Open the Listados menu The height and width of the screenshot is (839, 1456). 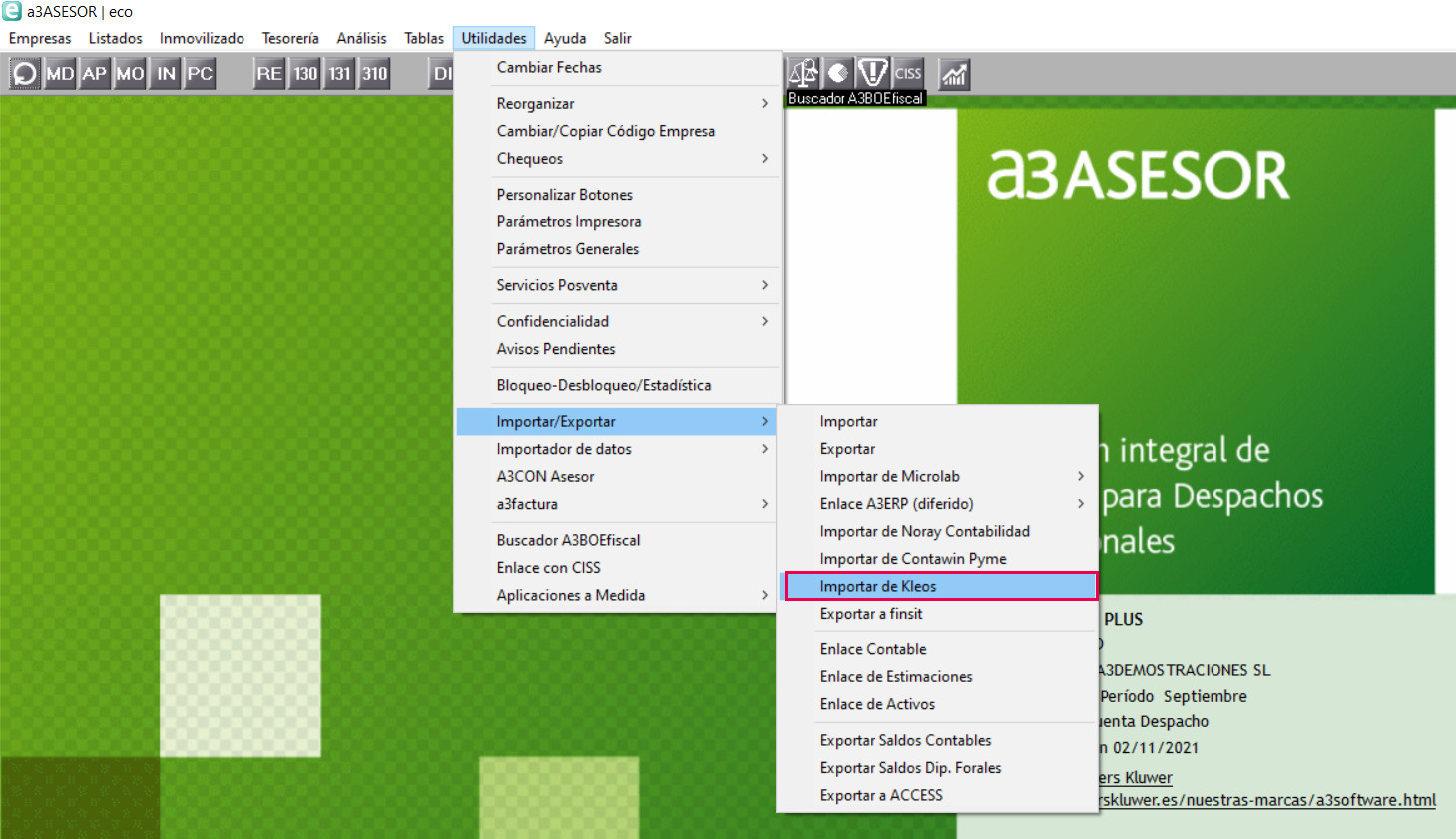click(116, 38)
